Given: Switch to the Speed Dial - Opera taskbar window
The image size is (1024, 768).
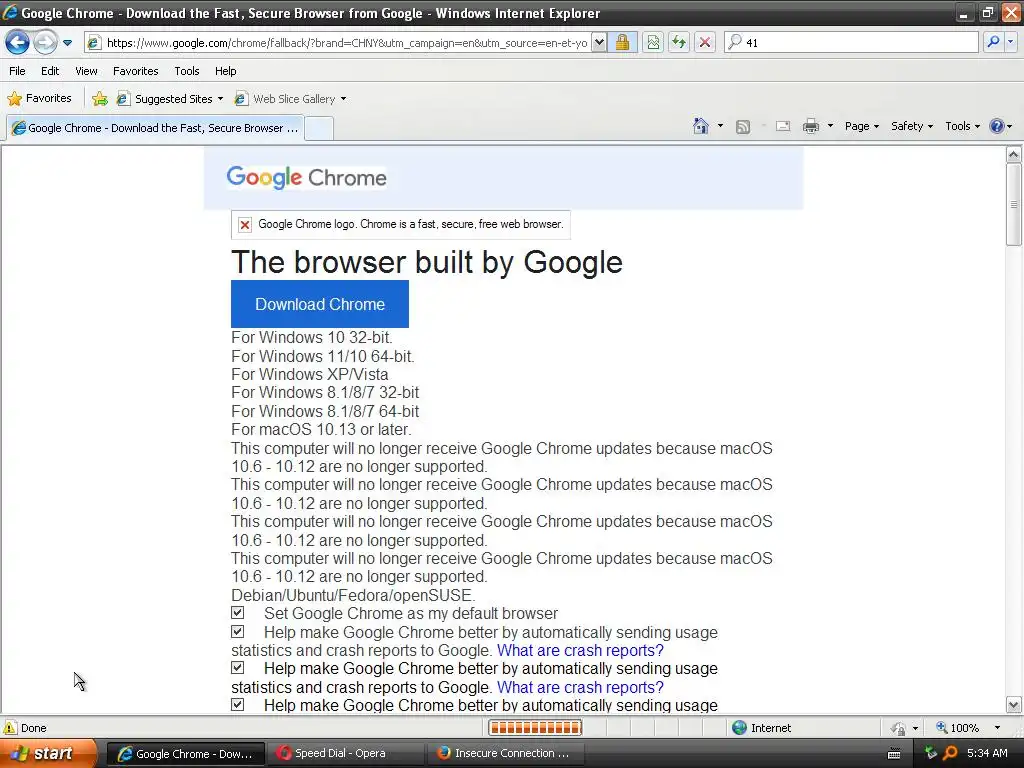Looking at the screenshot, I should [346, 753].
